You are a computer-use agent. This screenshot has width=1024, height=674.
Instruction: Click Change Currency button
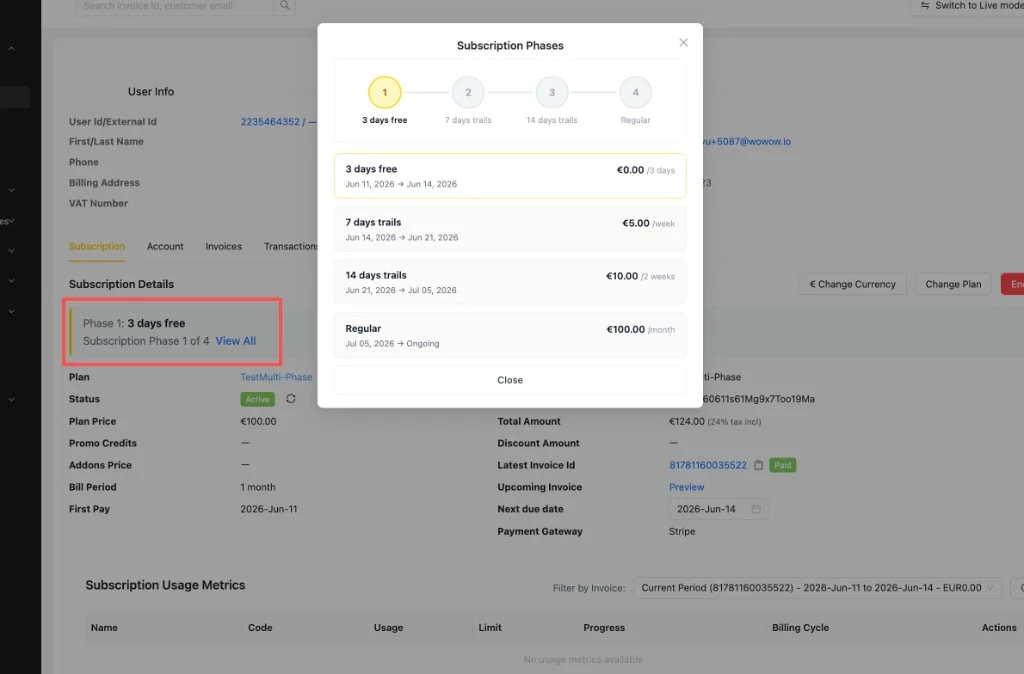(852, 284)
